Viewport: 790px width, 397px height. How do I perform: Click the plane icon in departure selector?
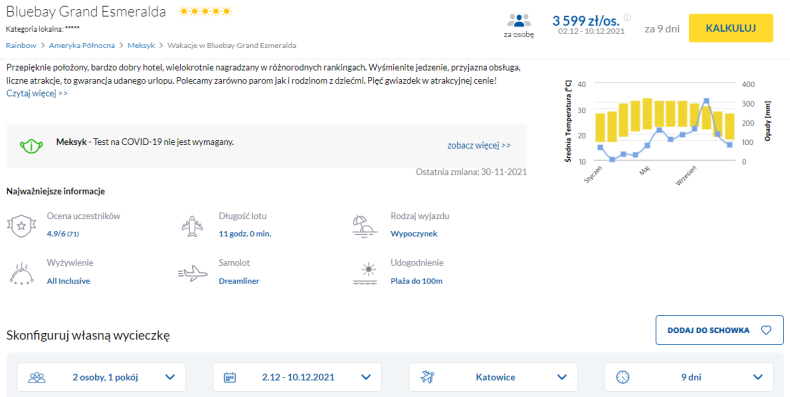(427, 377)
